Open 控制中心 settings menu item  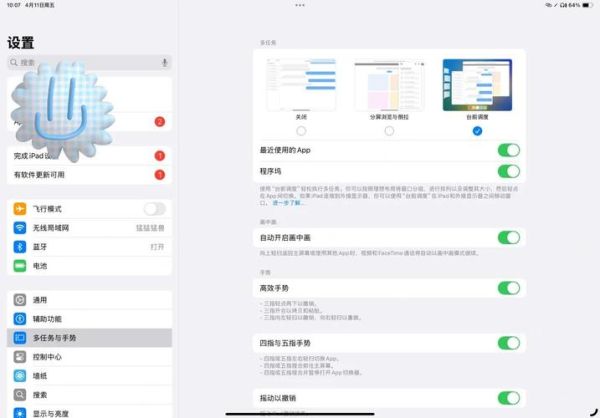coord(90,357)
